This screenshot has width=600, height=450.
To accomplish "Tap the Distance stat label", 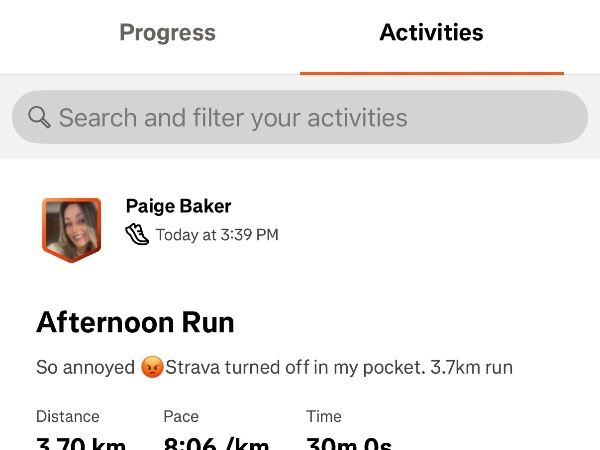I will (69, 416).
